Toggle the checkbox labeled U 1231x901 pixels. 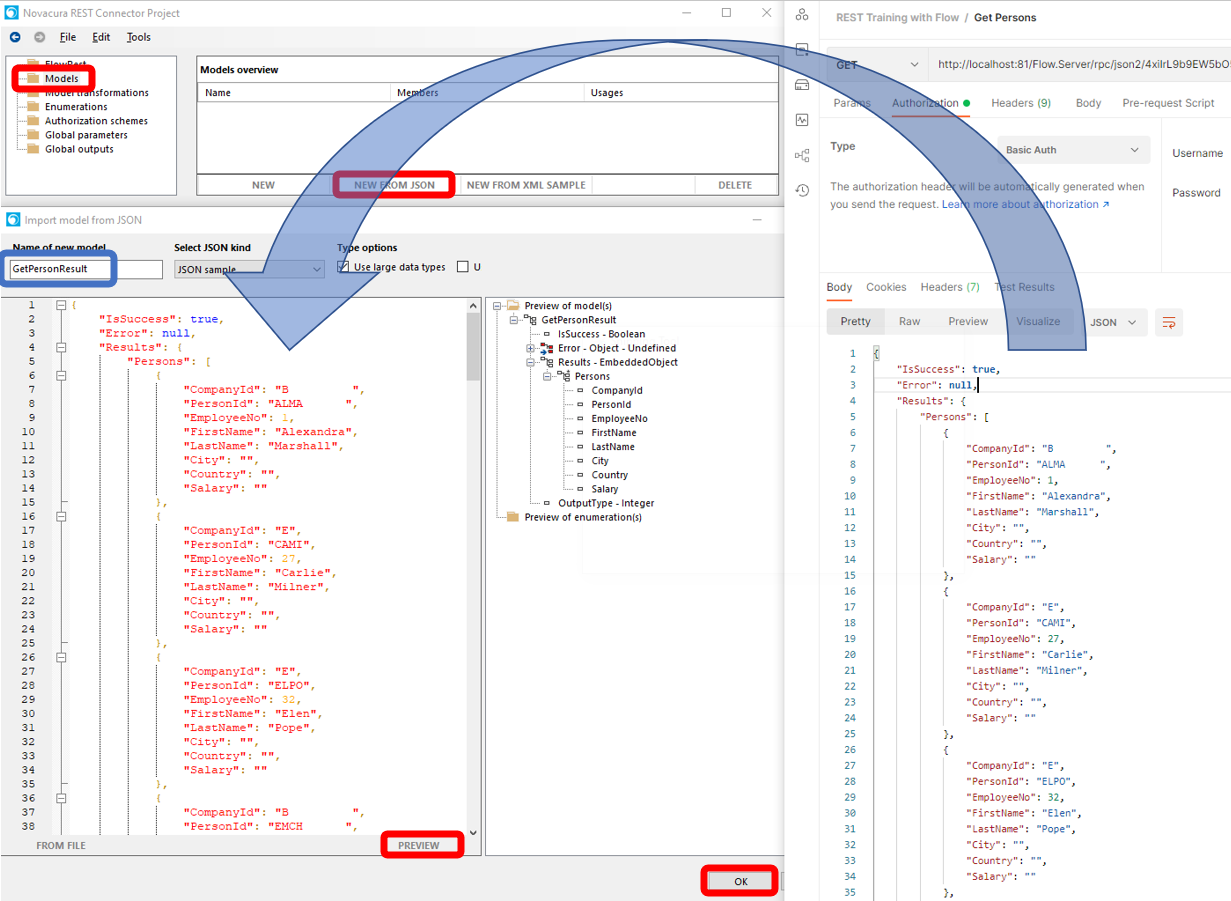[462, 267]
